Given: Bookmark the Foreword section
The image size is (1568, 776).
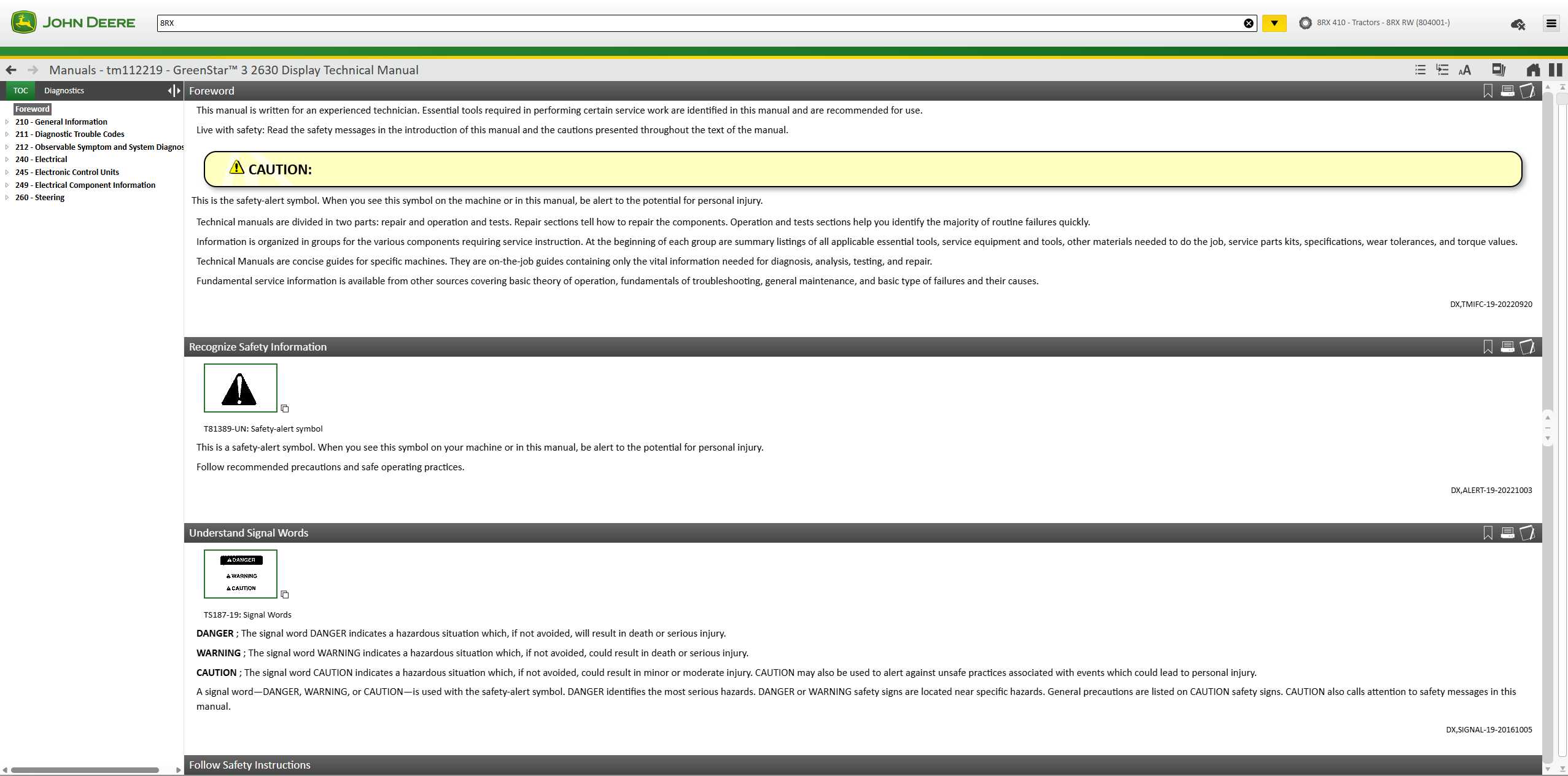Looking at the screenshot, I should [1488, 91].
